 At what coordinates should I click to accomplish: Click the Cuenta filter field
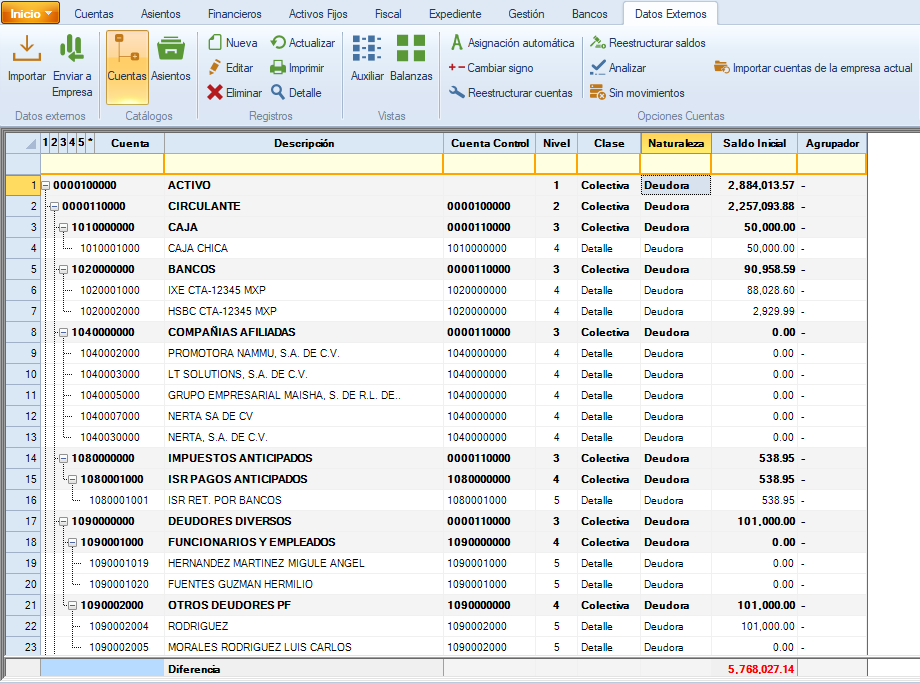click(103, 164)
